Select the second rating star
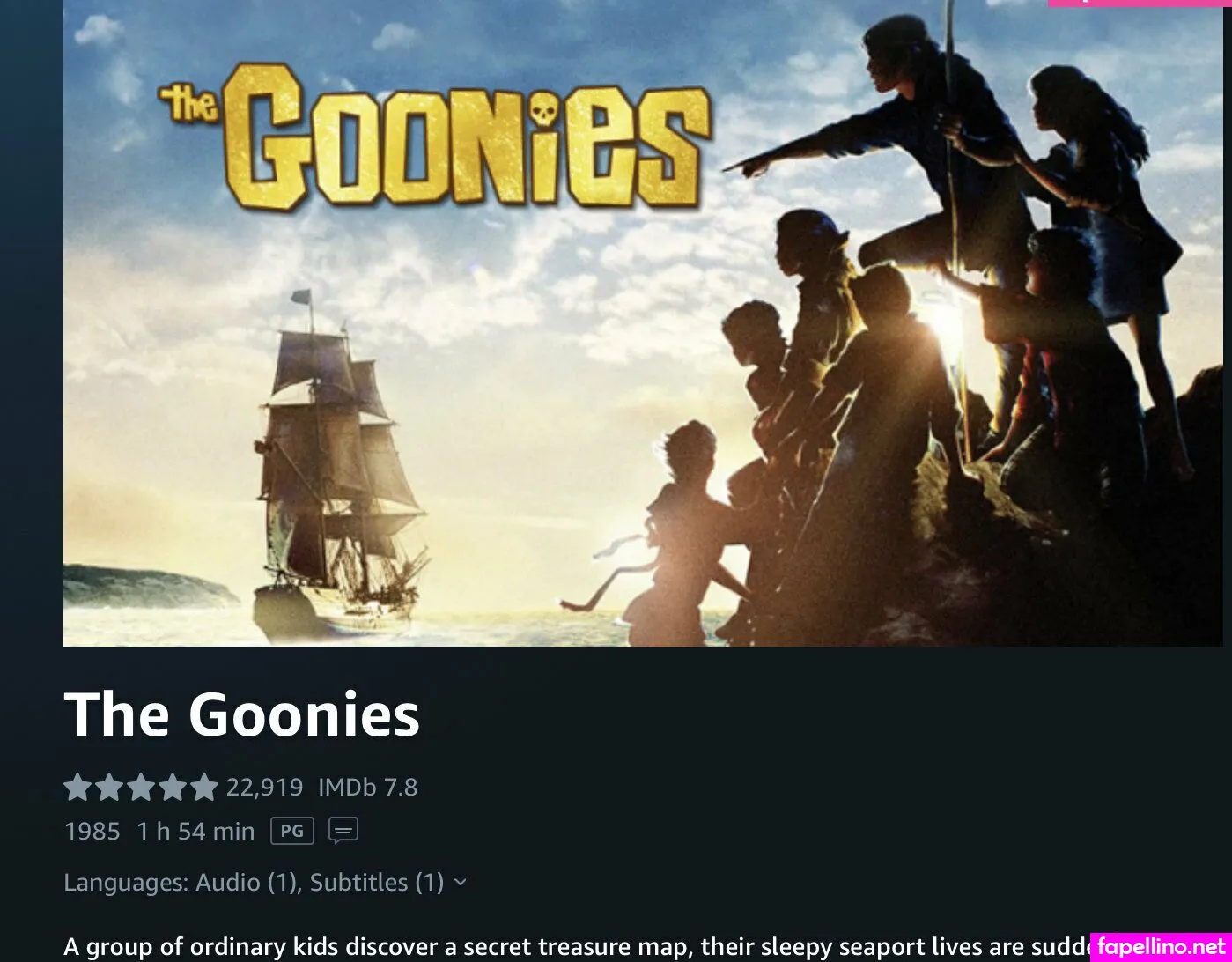 (x=109, y=787)
